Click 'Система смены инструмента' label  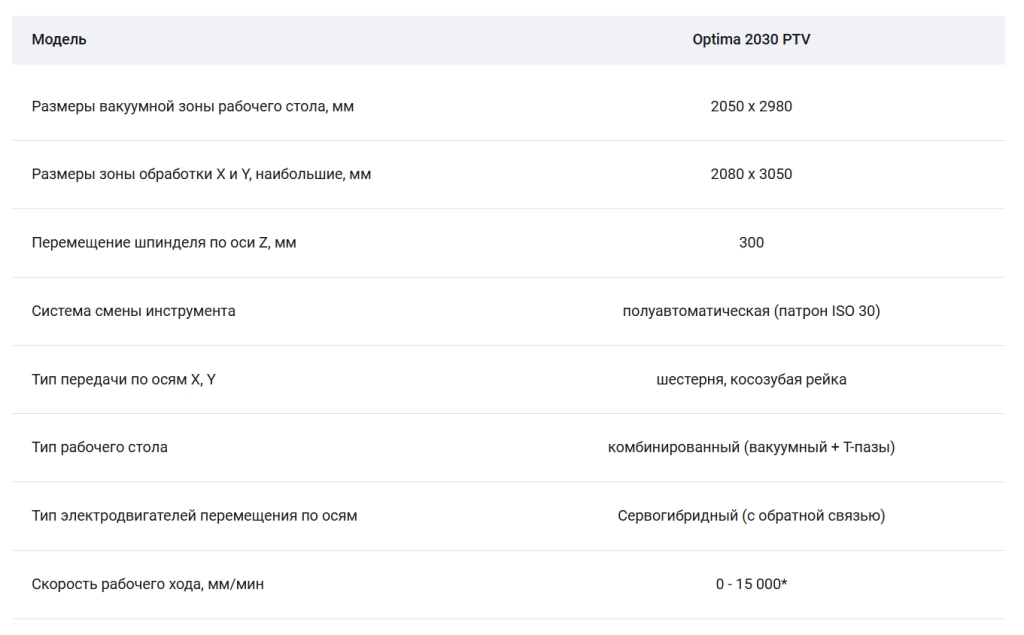tap(133, 311)
